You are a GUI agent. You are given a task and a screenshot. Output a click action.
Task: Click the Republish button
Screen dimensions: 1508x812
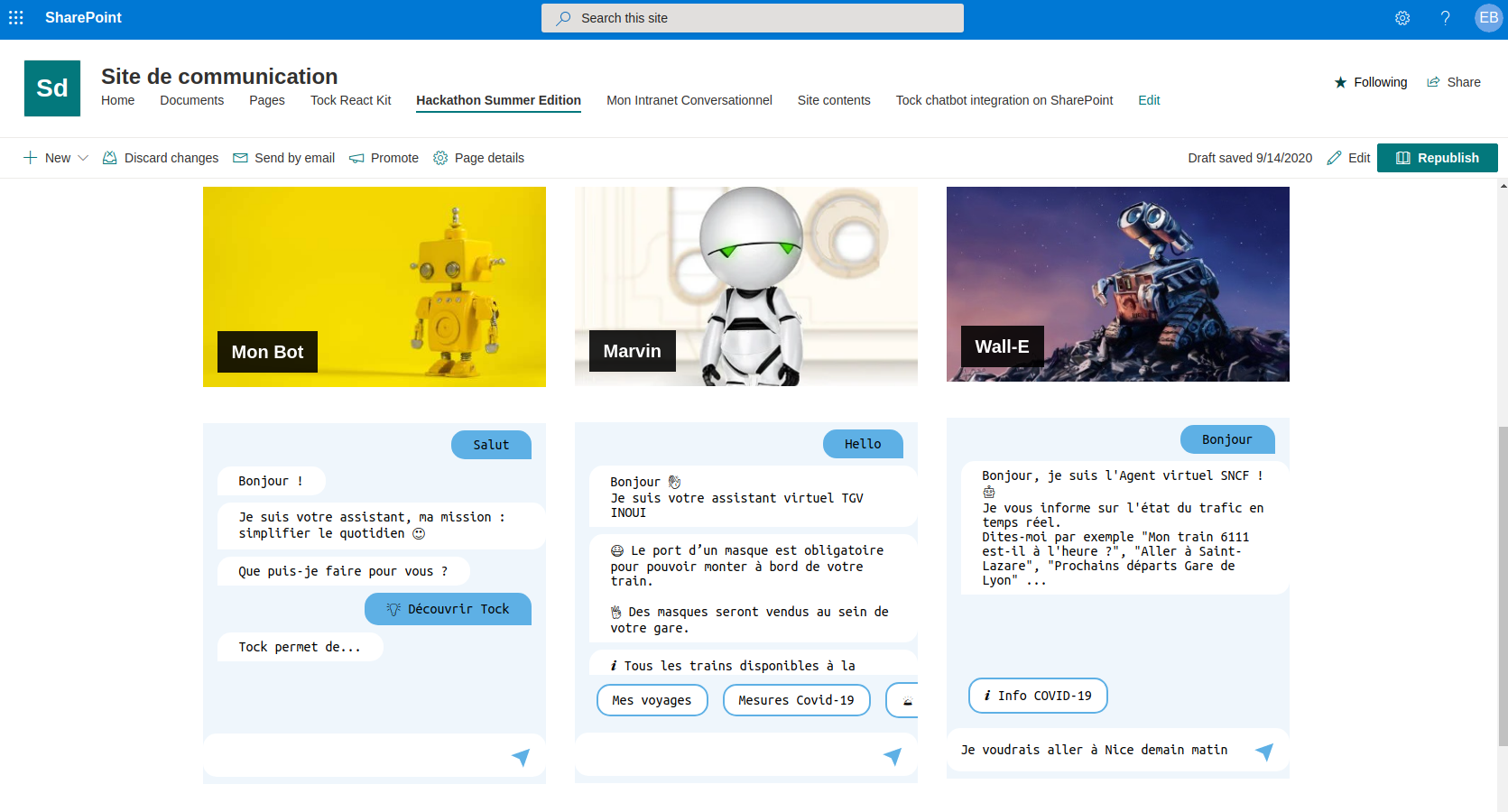point(1438,158)
